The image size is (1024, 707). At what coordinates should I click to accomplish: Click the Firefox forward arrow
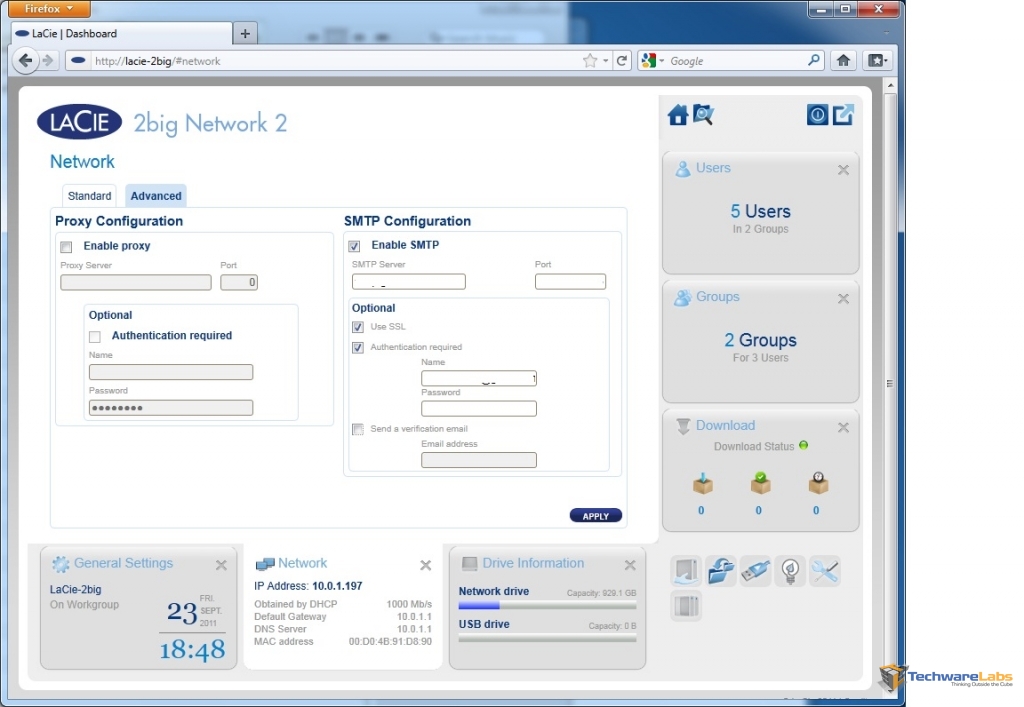pos(48,61)
